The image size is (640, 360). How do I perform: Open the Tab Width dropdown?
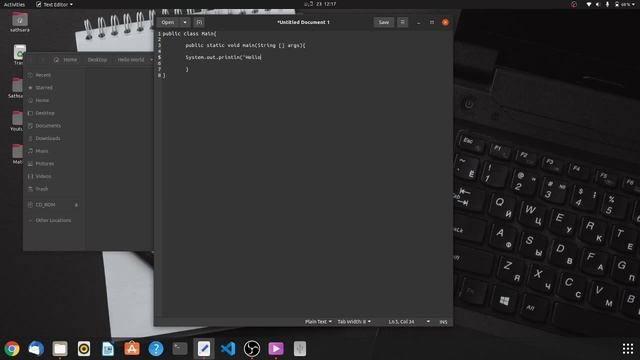point(354,322)
